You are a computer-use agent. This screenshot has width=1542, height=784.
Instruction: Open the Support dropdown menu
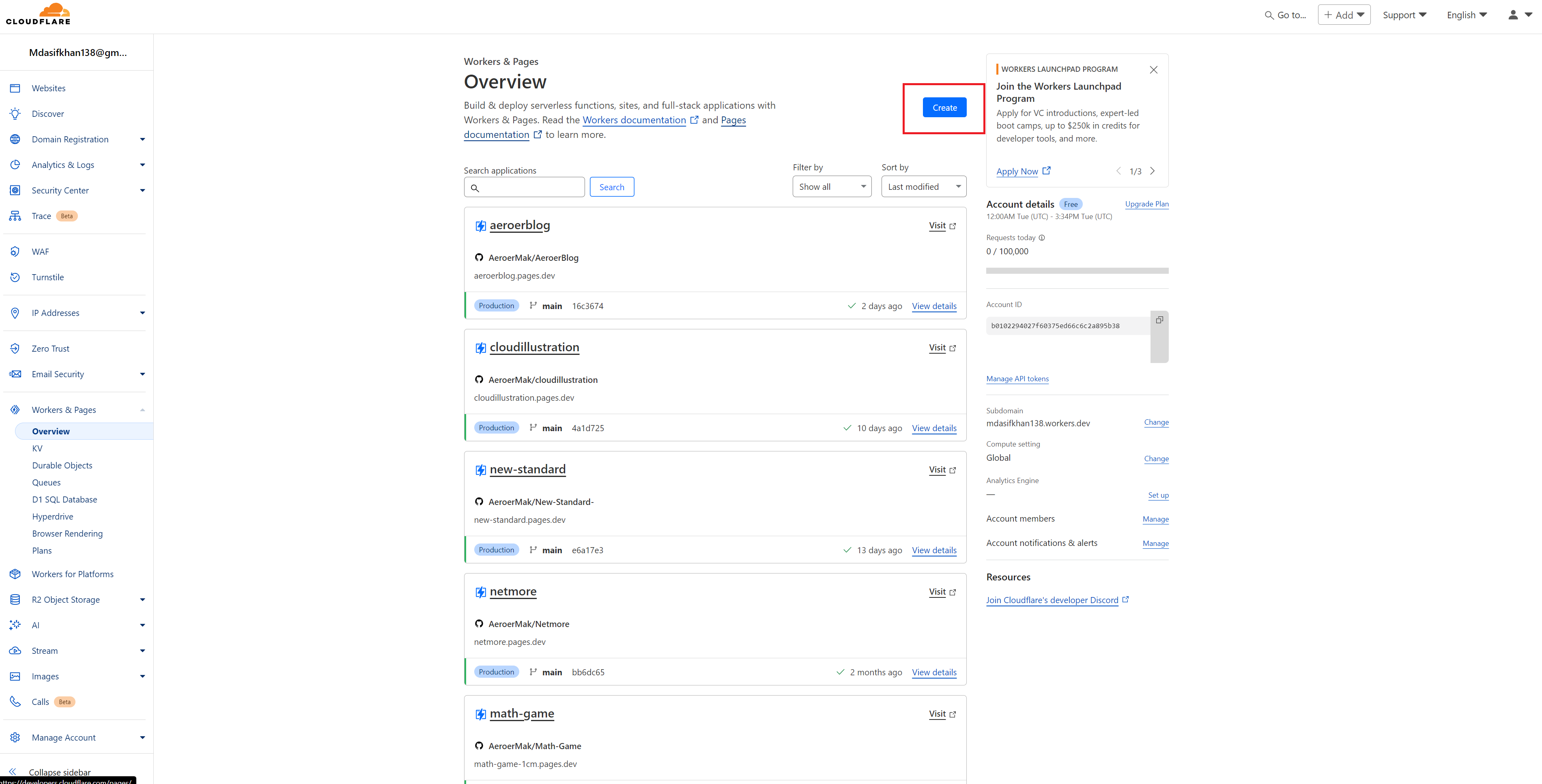[x=1404, y=15]
